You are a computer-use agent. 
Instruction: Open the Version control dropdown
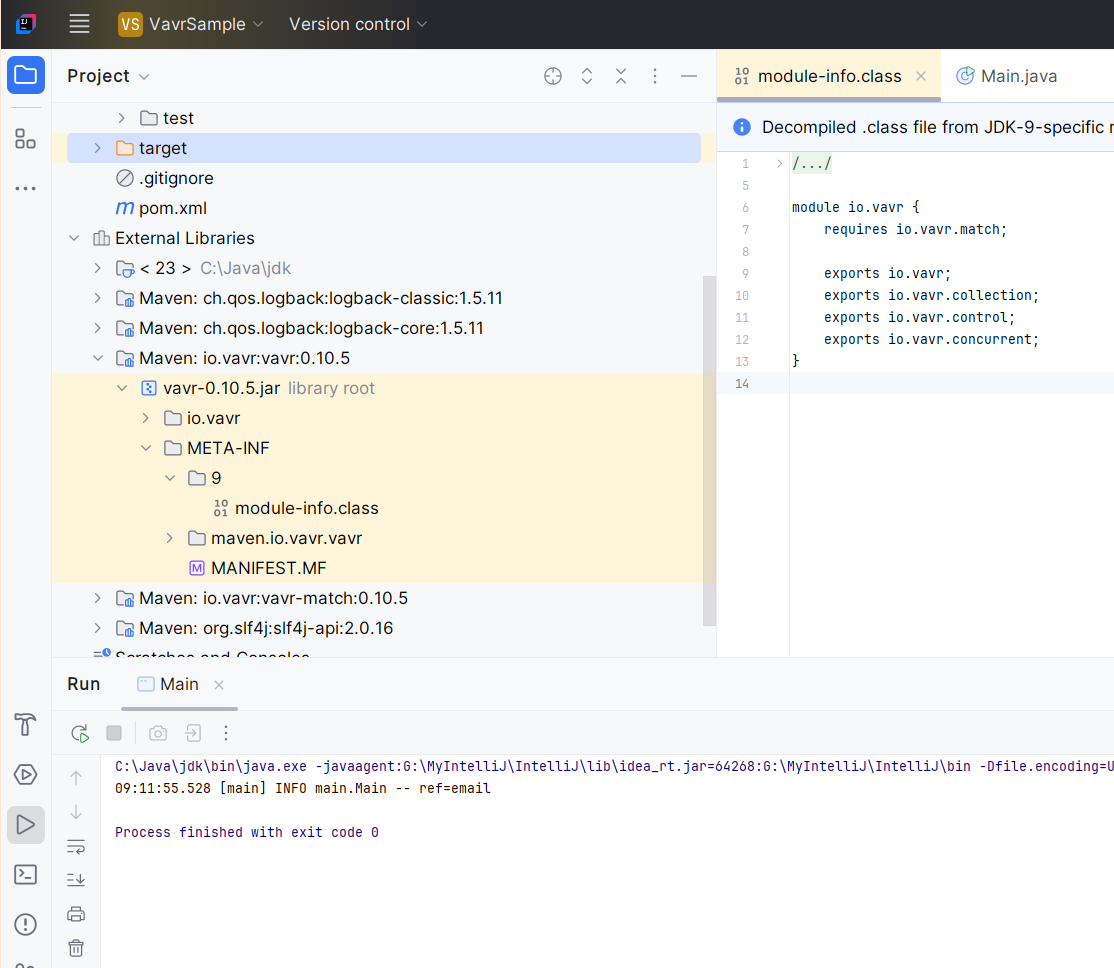coord(357,24)
